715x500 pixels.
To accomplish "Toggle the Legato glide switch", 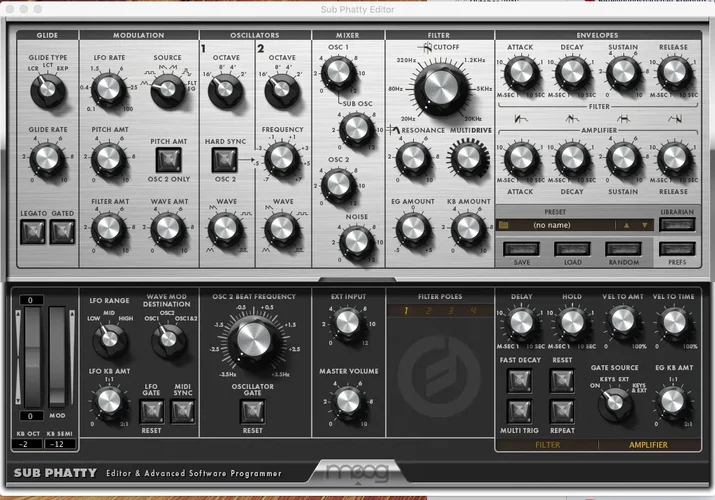I will point(33,231).
